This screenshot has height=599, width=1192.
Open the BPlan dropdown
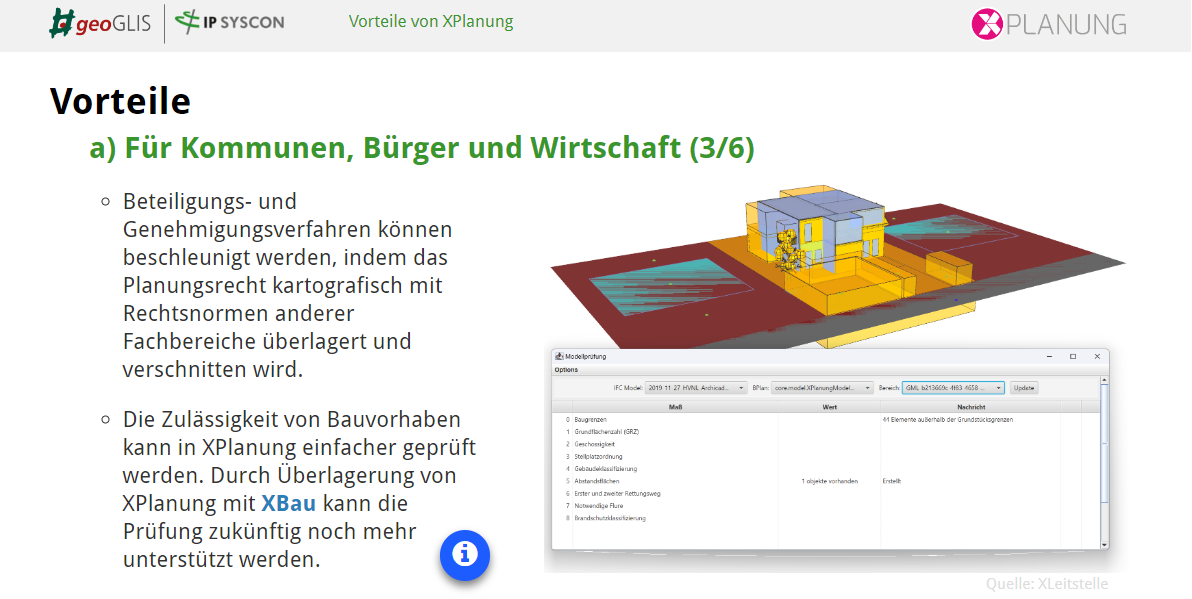click(x=869, y=388)
